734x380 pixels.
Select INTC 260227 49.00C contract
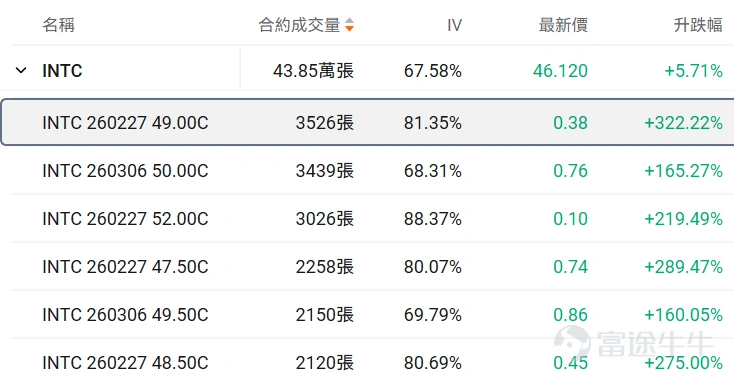click(x=125, y=123)
